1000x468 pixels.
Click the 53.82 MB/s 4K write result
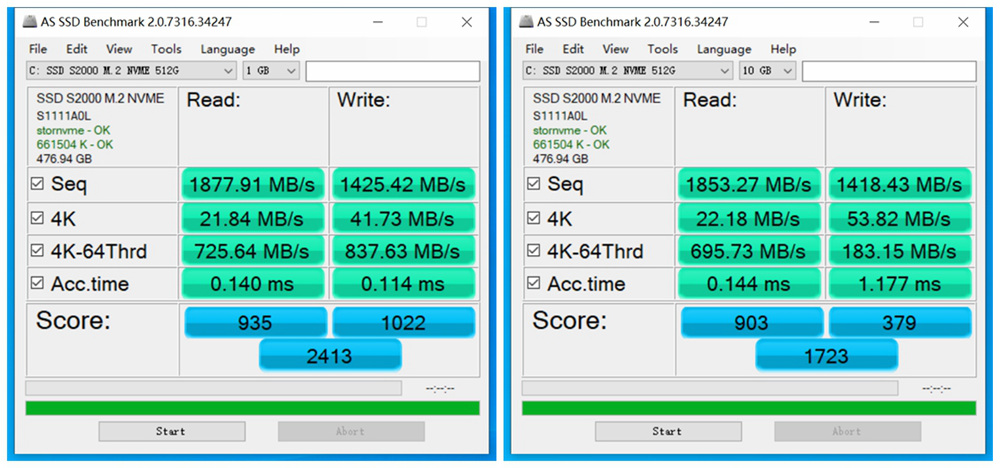pos(900,219)
